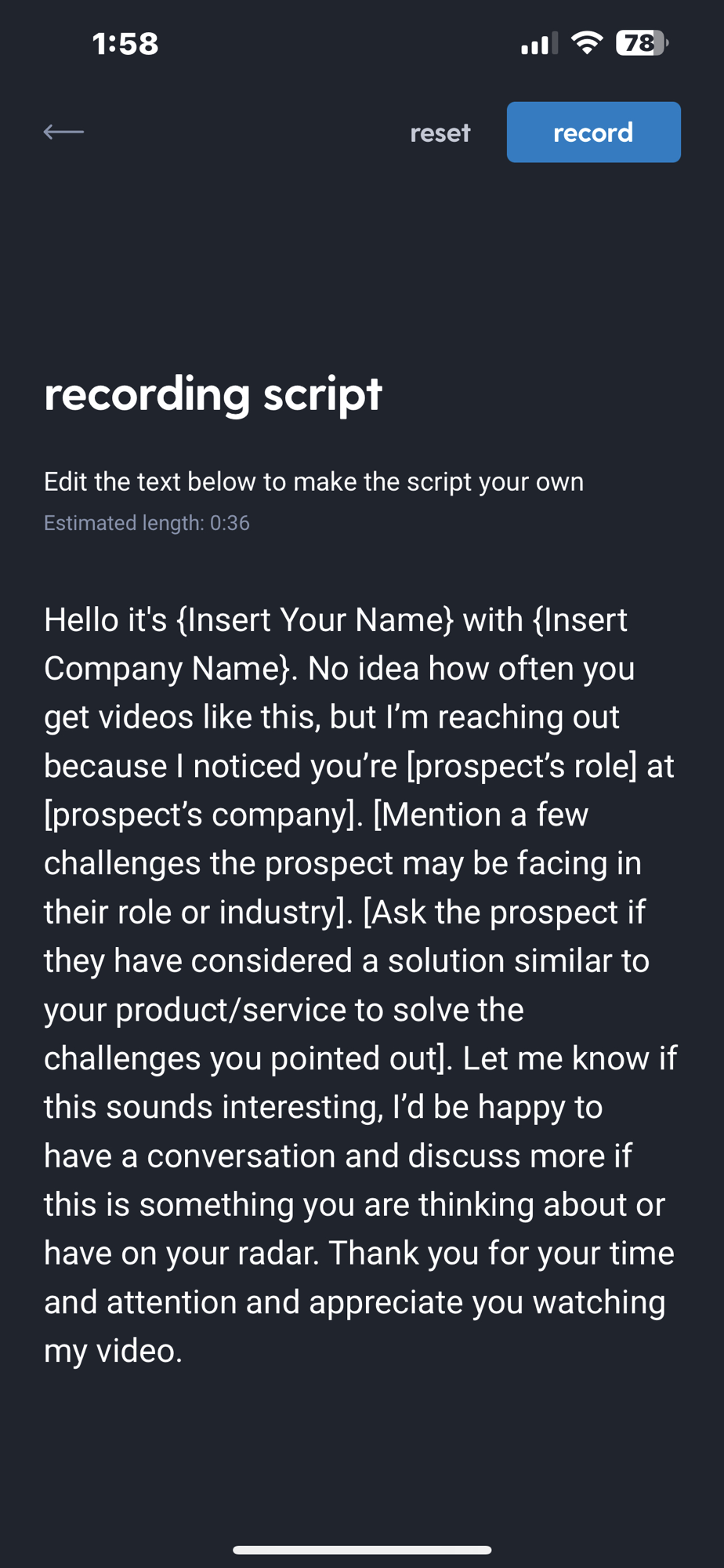Viewport: 724px width, 1568px height.
Task: Click "Let me know if" in script
Action: point(570,1058)
